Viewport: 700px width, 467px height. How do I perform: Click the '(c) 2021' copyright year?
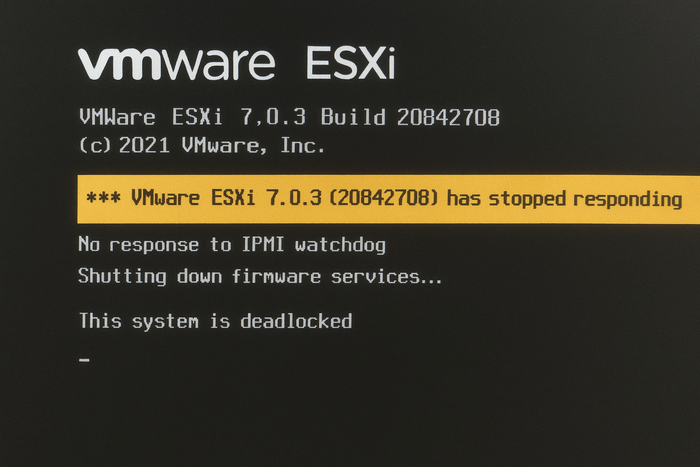[x=125, y=146]
